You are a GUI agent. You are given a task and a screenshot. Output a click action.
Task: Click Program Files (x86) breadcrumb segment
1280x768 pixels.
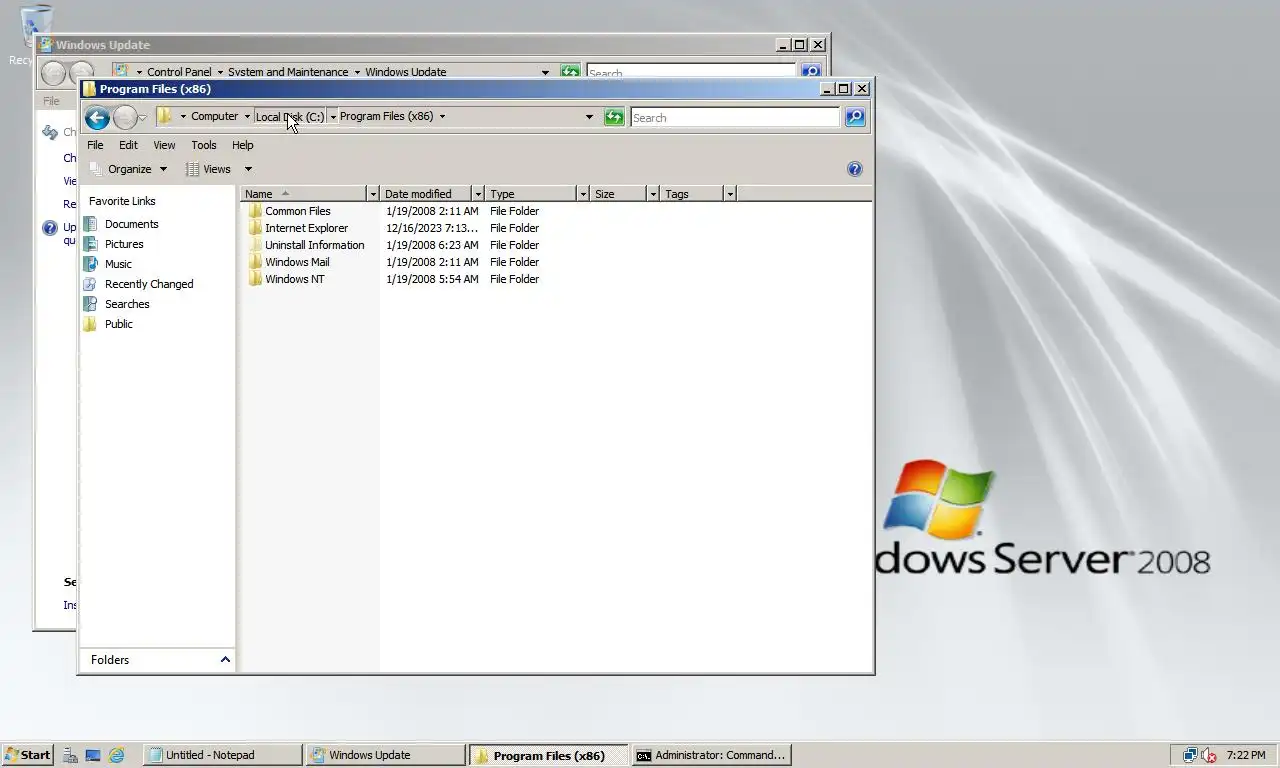(x=387, y=116)
